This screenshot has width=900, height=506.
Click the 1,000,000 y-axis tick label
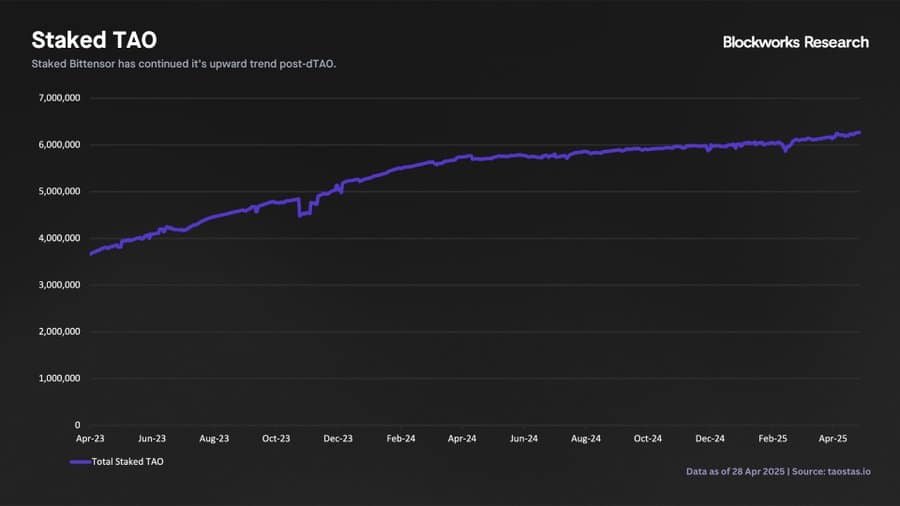click(x=59, y=379)
